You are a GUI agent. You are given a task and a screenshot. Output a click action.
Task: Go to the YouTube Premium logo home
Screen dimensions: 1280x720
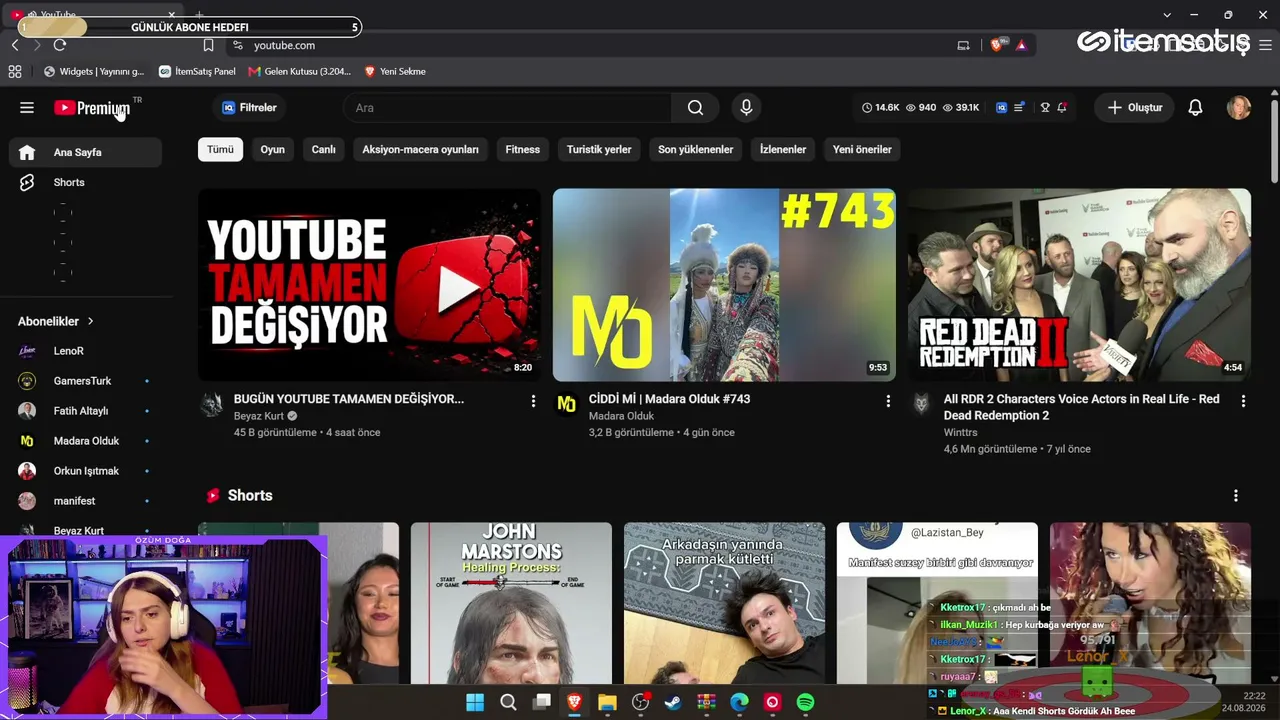(x=93, y=108)
